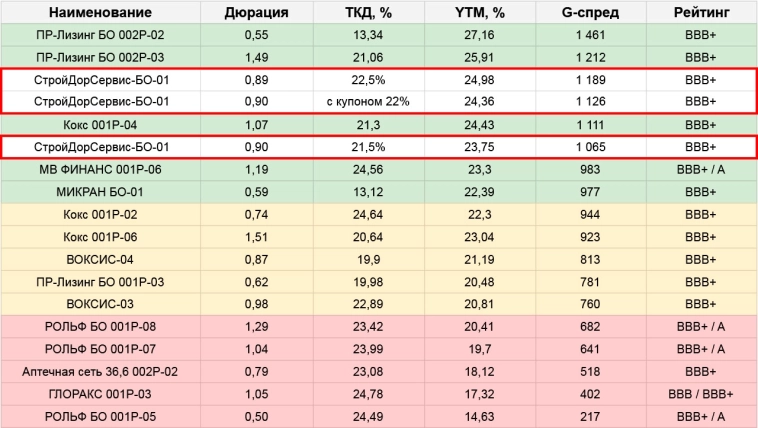Click the "Наименование" column header
The width and height of the screenshot is (758, 428).
point(100,13)
